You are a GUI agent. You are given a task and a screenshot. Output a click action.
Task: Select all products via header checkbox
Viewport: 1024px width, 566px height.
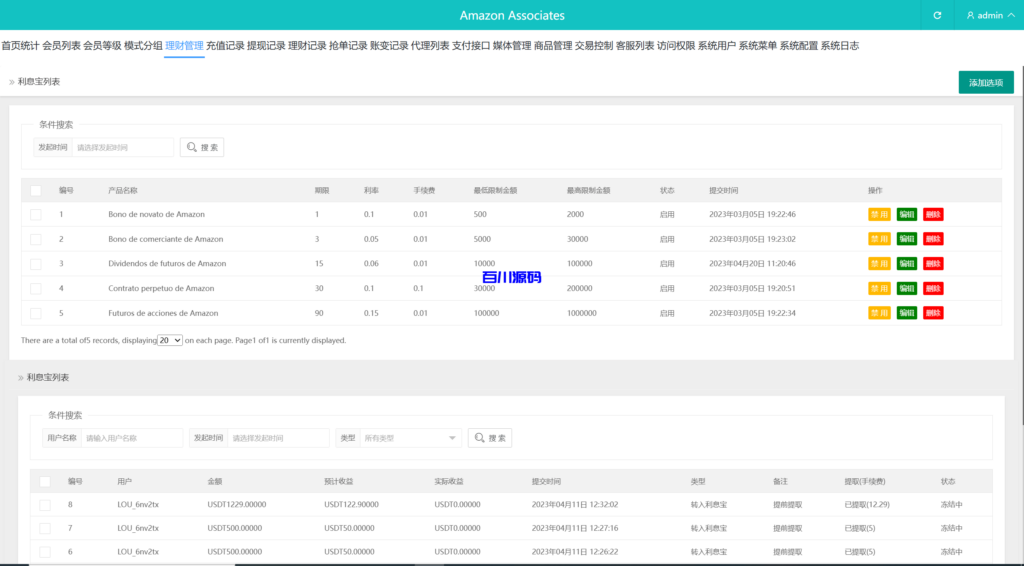[36, 190]
